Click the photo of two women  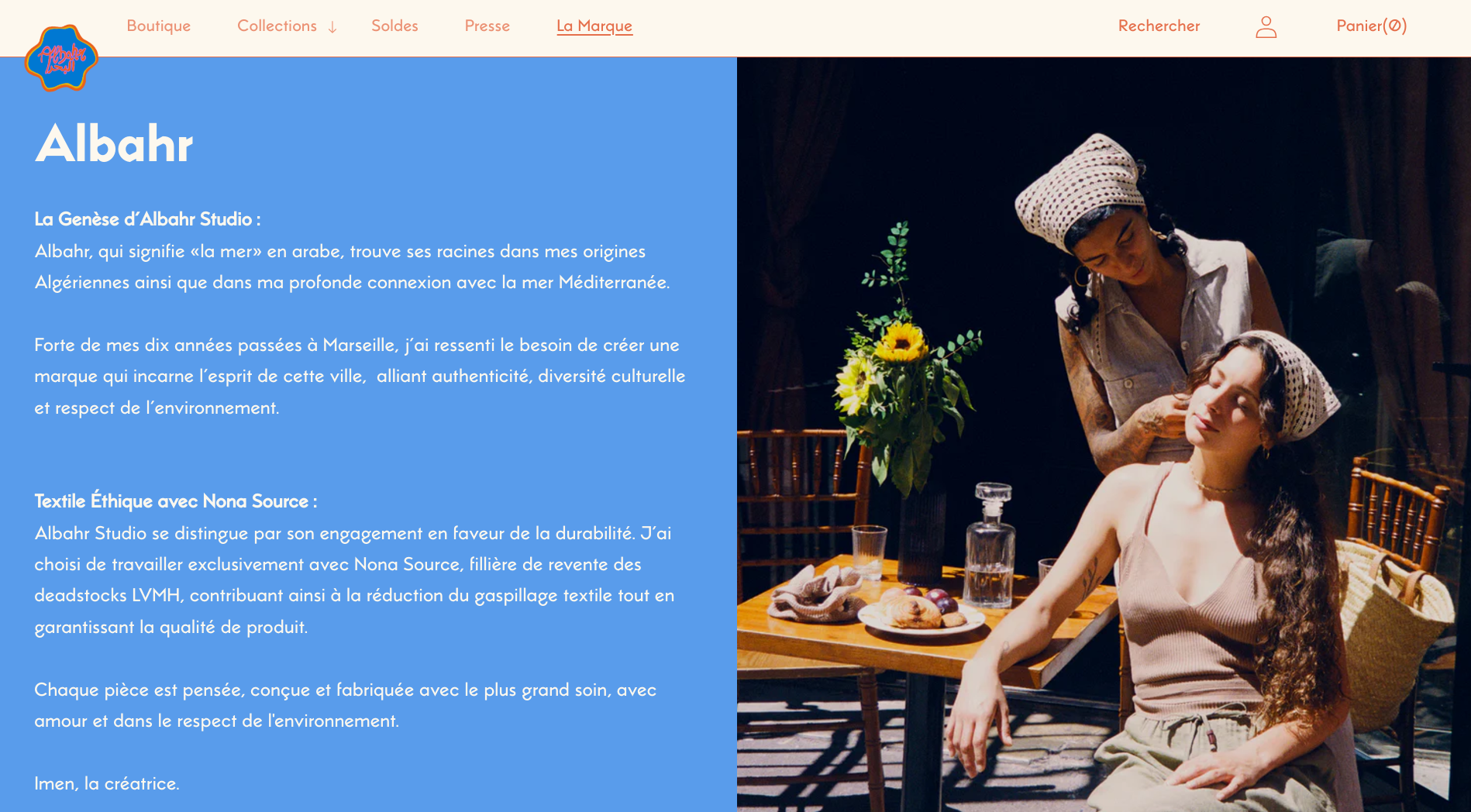[1104, 434]
